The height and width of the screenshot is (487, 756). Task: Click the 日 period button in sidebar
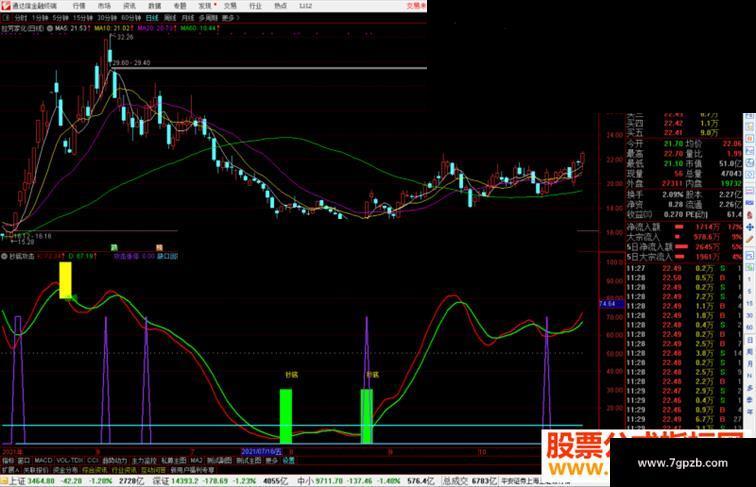(750, 340)
